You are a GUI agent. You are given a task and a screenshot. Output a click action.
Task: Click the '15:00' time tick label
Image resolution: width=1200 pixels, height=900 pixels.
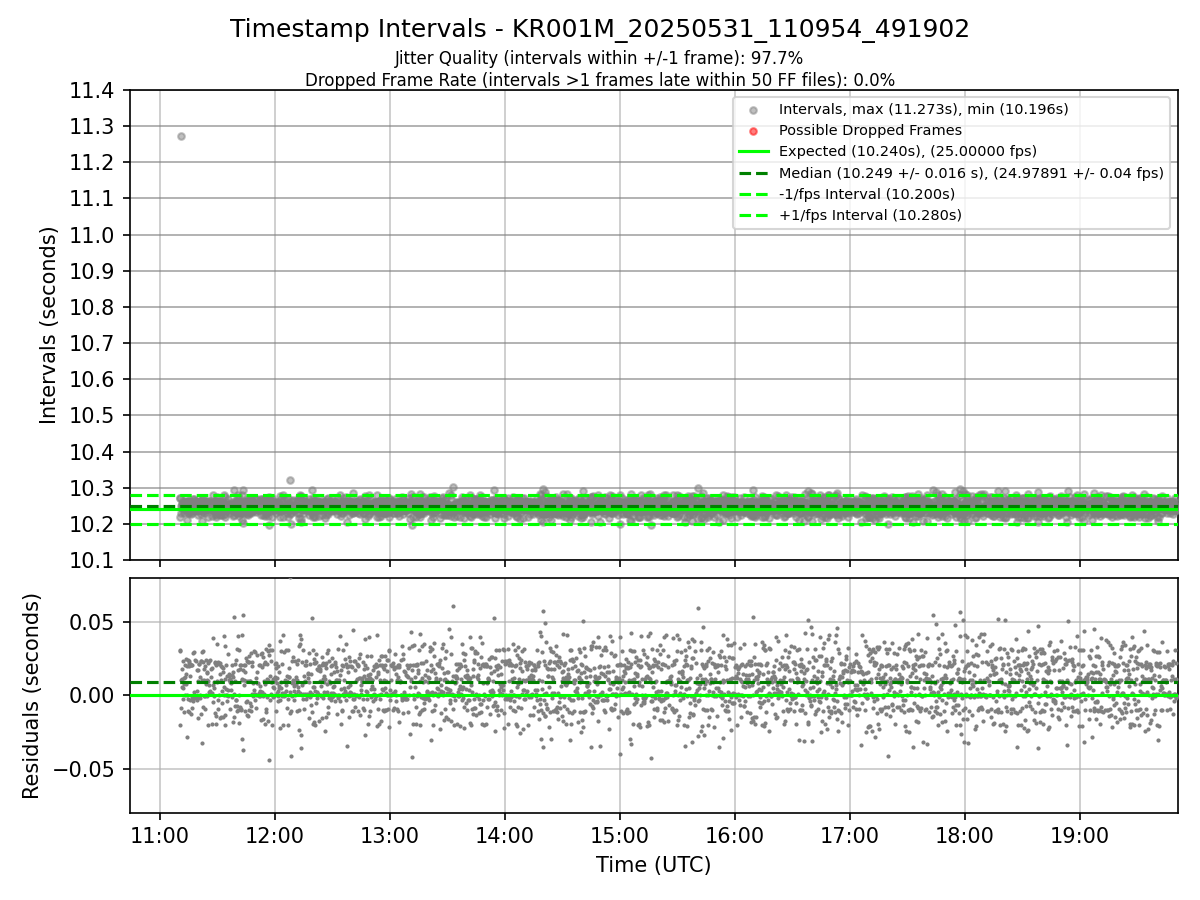620,835
